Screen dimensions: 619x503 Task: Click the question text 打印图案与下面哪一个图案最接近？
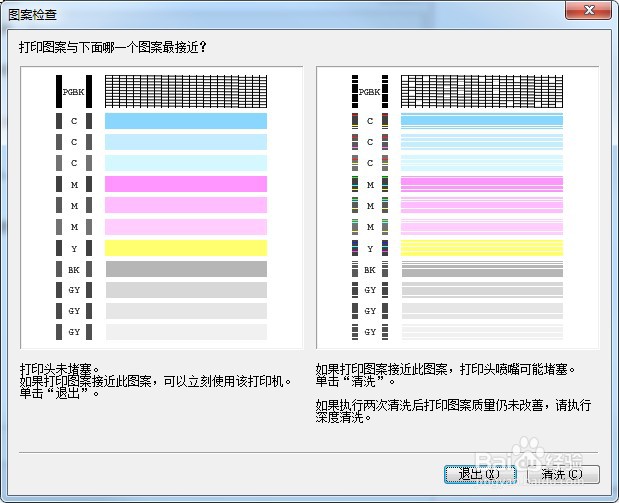point(113,47)
